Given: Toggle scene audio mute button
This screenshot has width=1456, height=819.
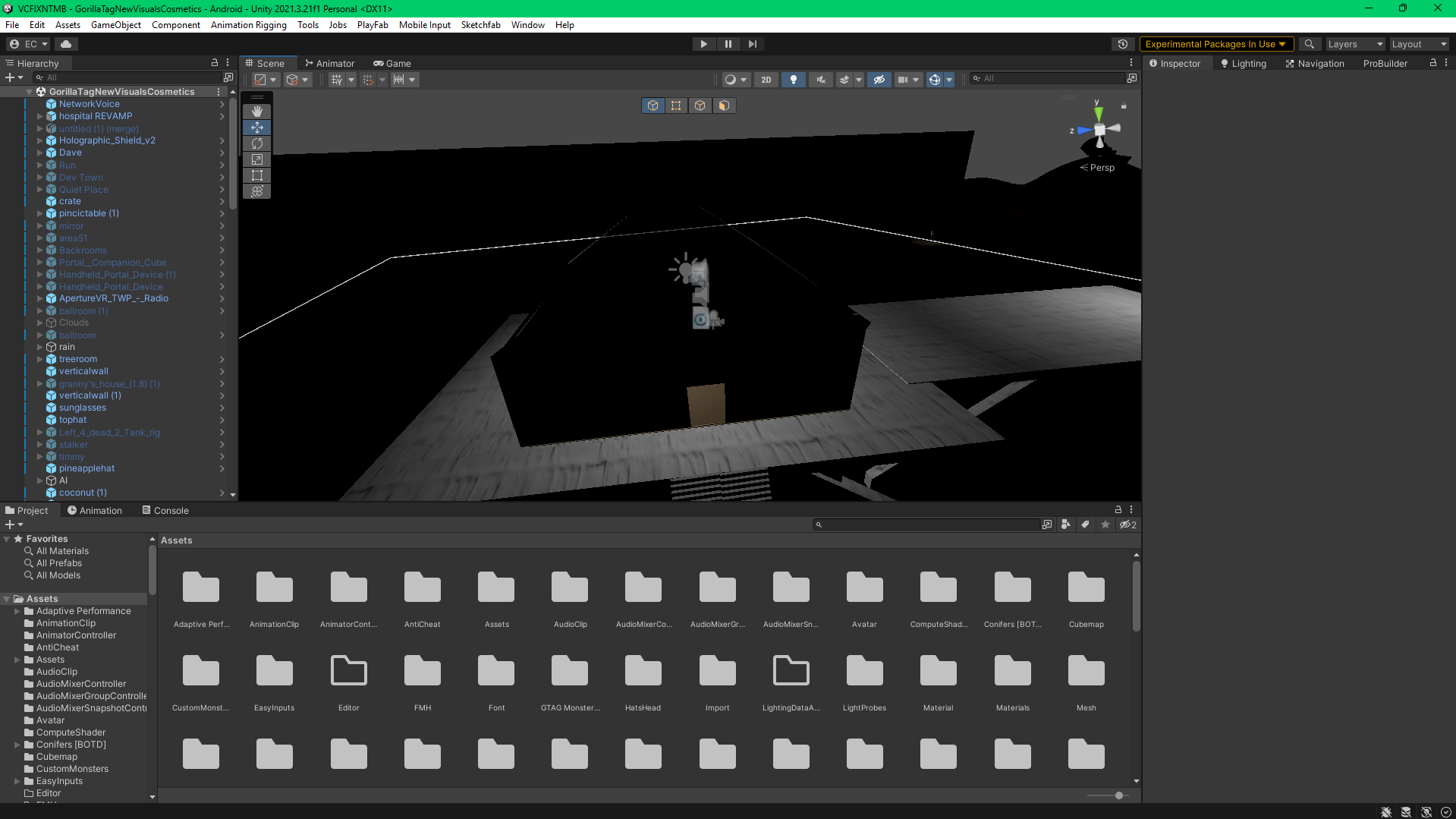Looking at the screenshot, I should [x=821, y=80].
